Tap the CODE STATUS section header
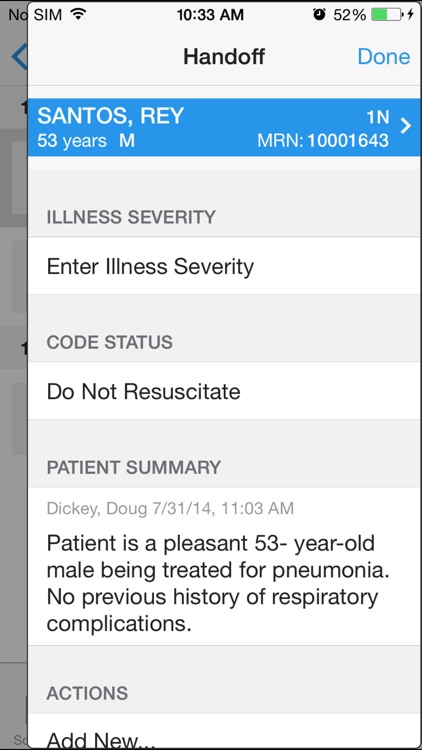 (110, 342)
